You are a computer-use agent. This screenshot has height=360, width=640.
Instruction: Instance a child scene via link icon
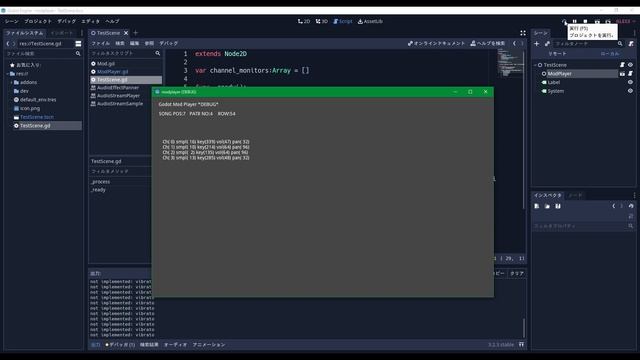click(x=547, y=44)
